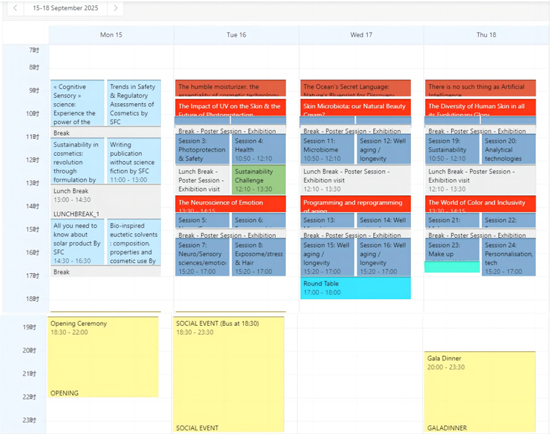This screenshot has height=434, width=550.
Task: Open Trends in Safety & Regulatory Assessments event
Action: [134, 103]
